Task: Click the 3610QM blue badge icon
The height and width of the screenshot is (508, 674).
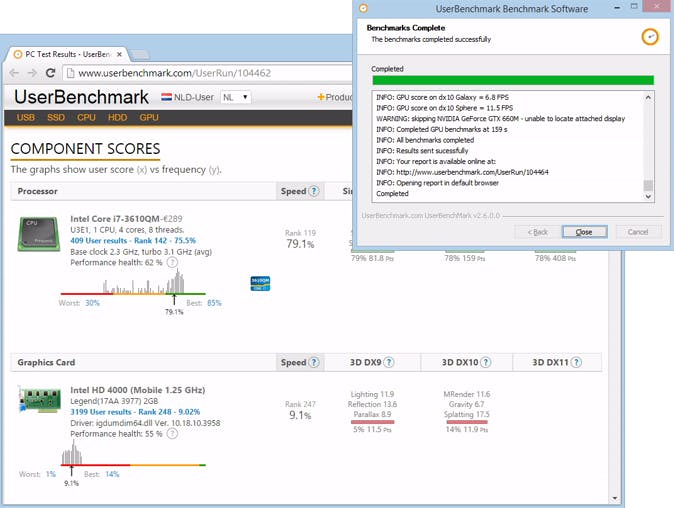Action: pyautogui.click(x=260, y=284)
